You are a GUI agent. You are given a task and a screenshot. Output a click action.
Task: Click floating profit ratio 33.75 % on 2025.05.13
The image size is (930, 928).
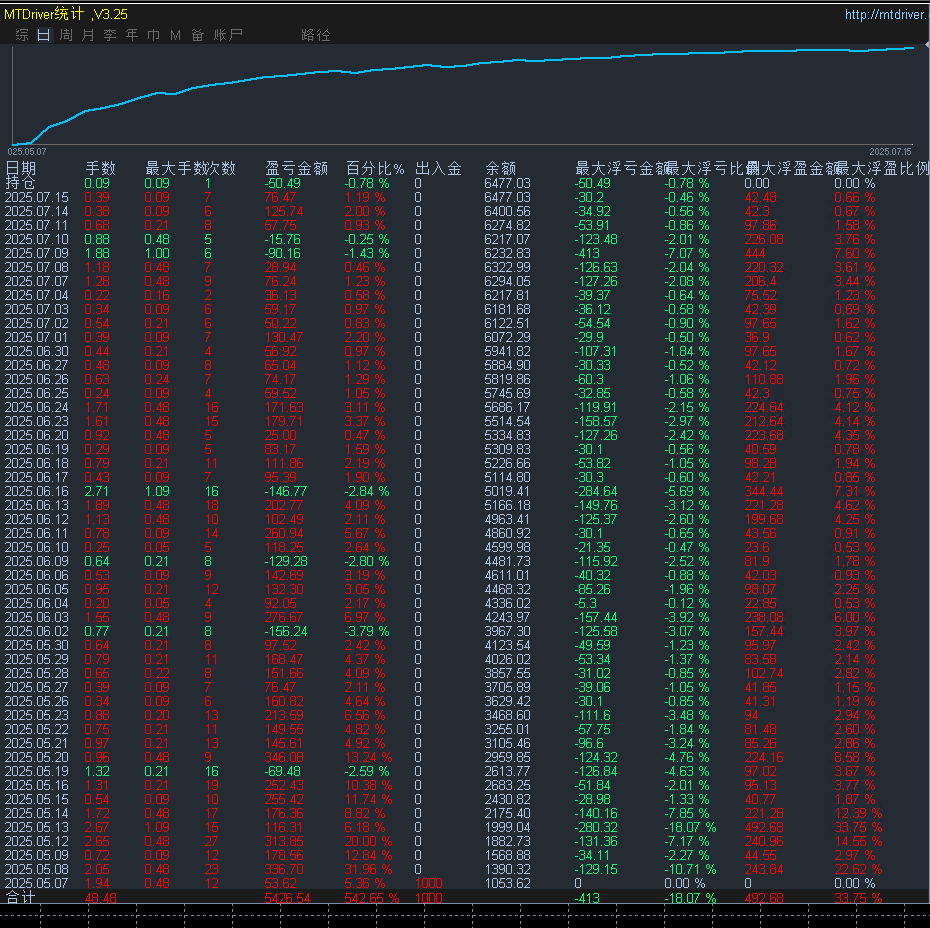click(858, 827)
